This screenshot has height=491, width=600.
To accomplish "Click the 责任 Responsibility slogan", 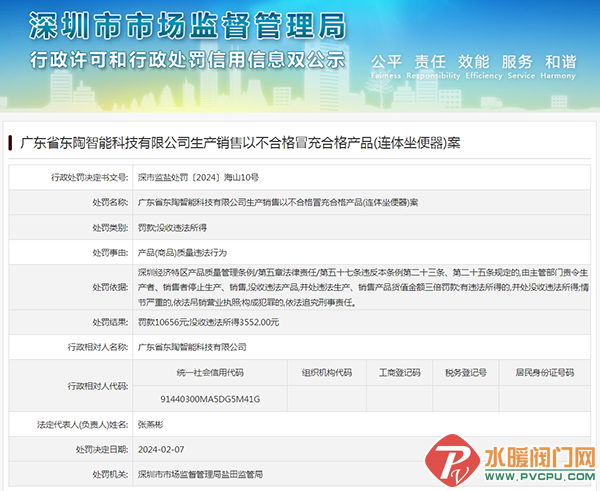I will pos(433,66).
